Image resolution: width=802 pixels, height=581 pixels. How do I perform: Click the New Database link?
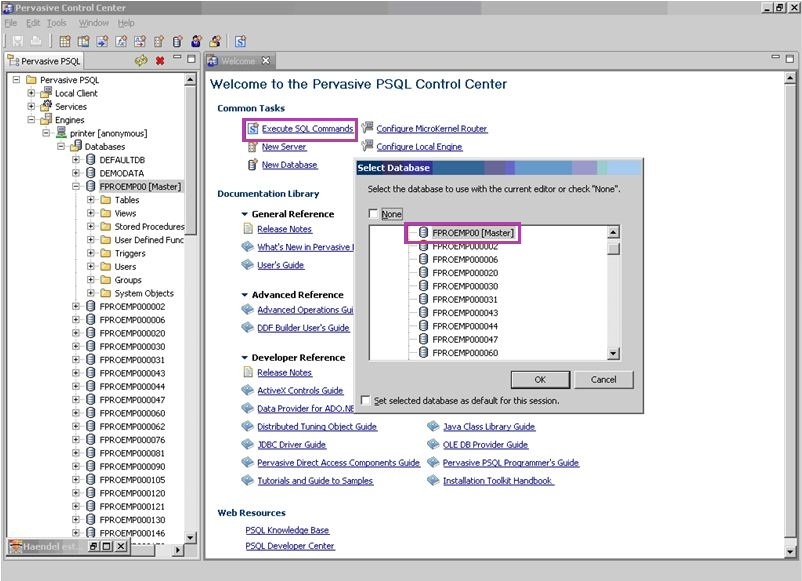(x=289, y=165)
